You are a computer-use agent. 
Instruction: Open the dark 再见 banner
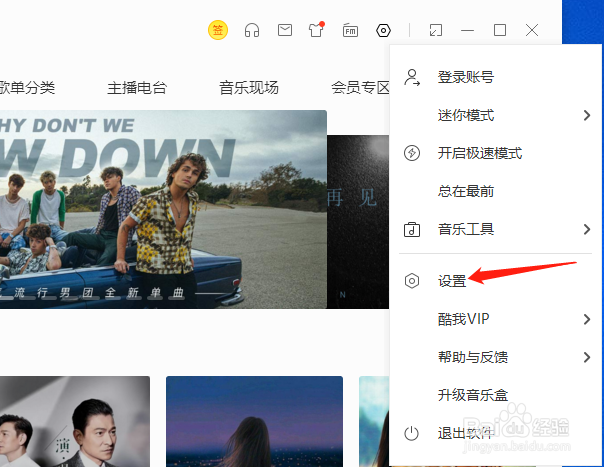(358, 222)
